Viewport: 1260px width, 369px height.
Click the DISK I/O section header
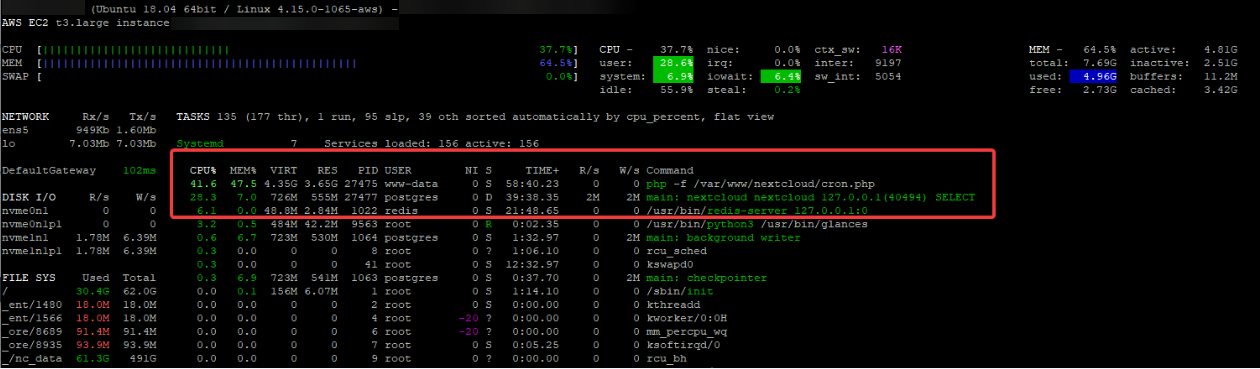30,198
